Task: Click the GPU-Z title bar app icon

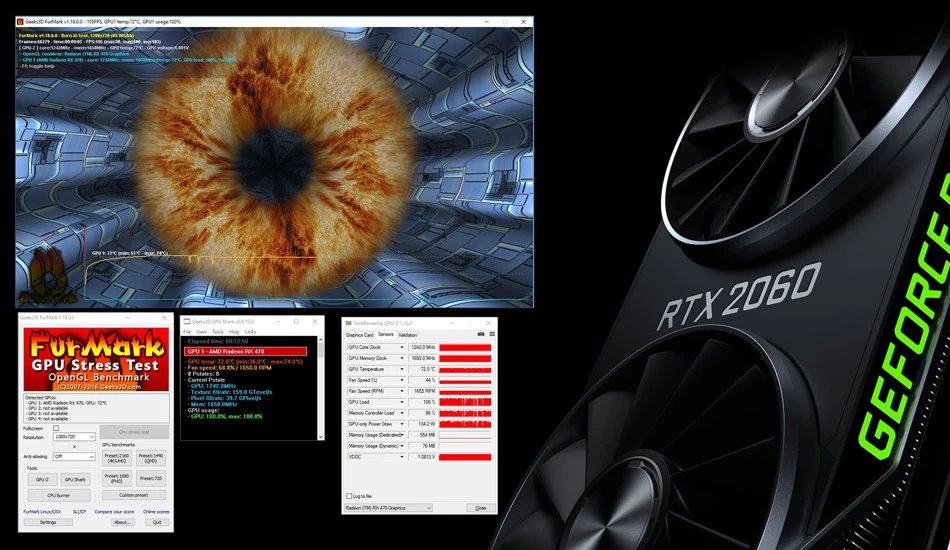Action: click(x=348, y=323)
